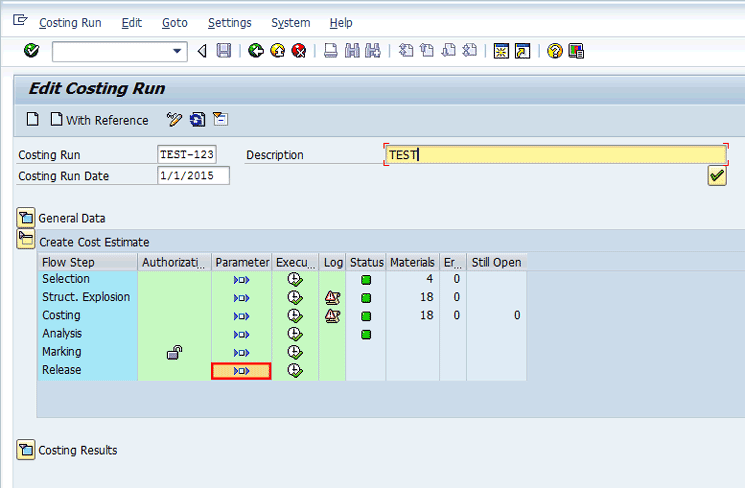Collapse the Create Cost Estimate section
This screenshot has width=745, height=488.
point(26,239)
